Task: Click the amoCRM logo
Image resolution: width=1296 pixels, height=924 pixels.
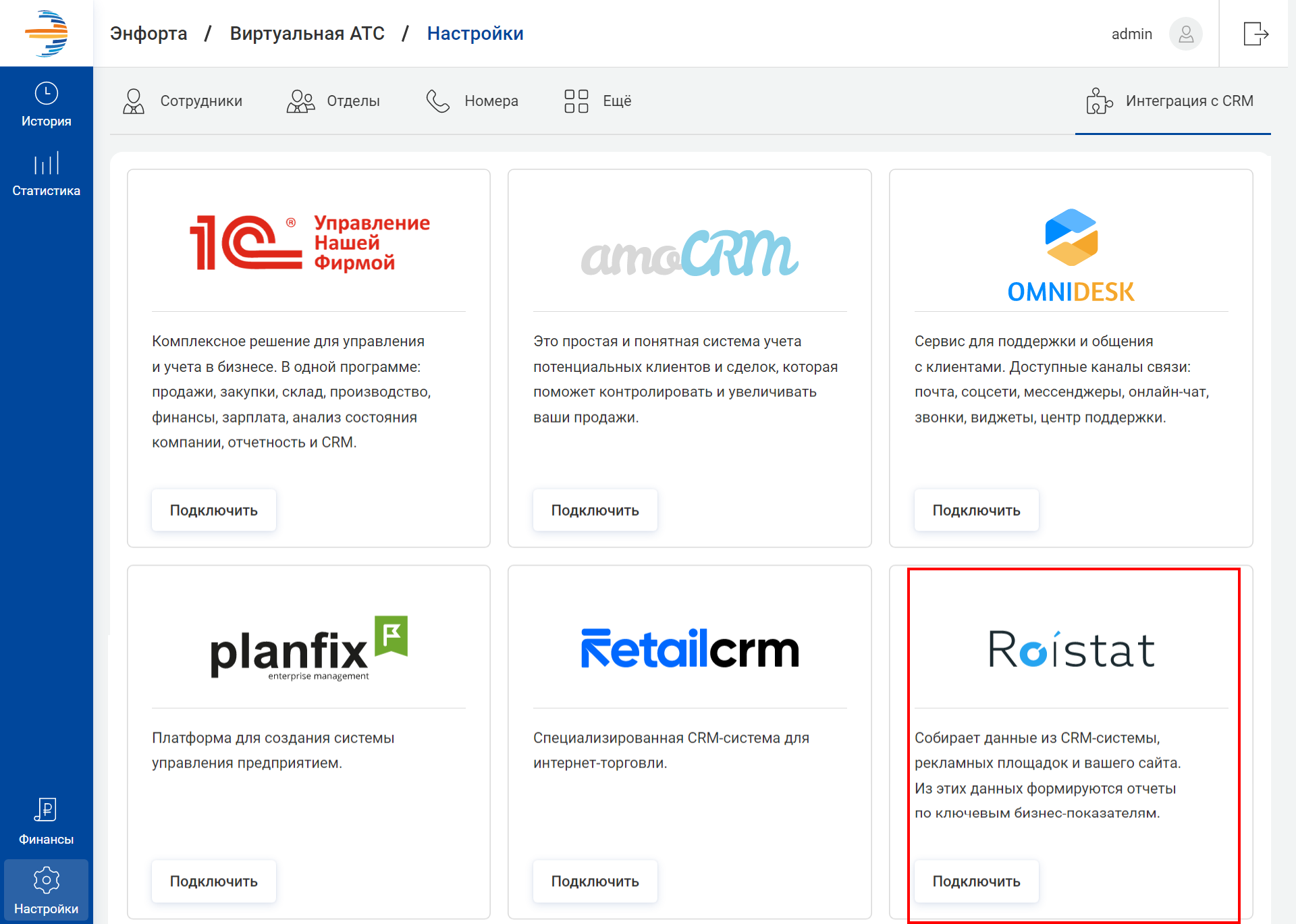Action: click(x=690, y=253)
